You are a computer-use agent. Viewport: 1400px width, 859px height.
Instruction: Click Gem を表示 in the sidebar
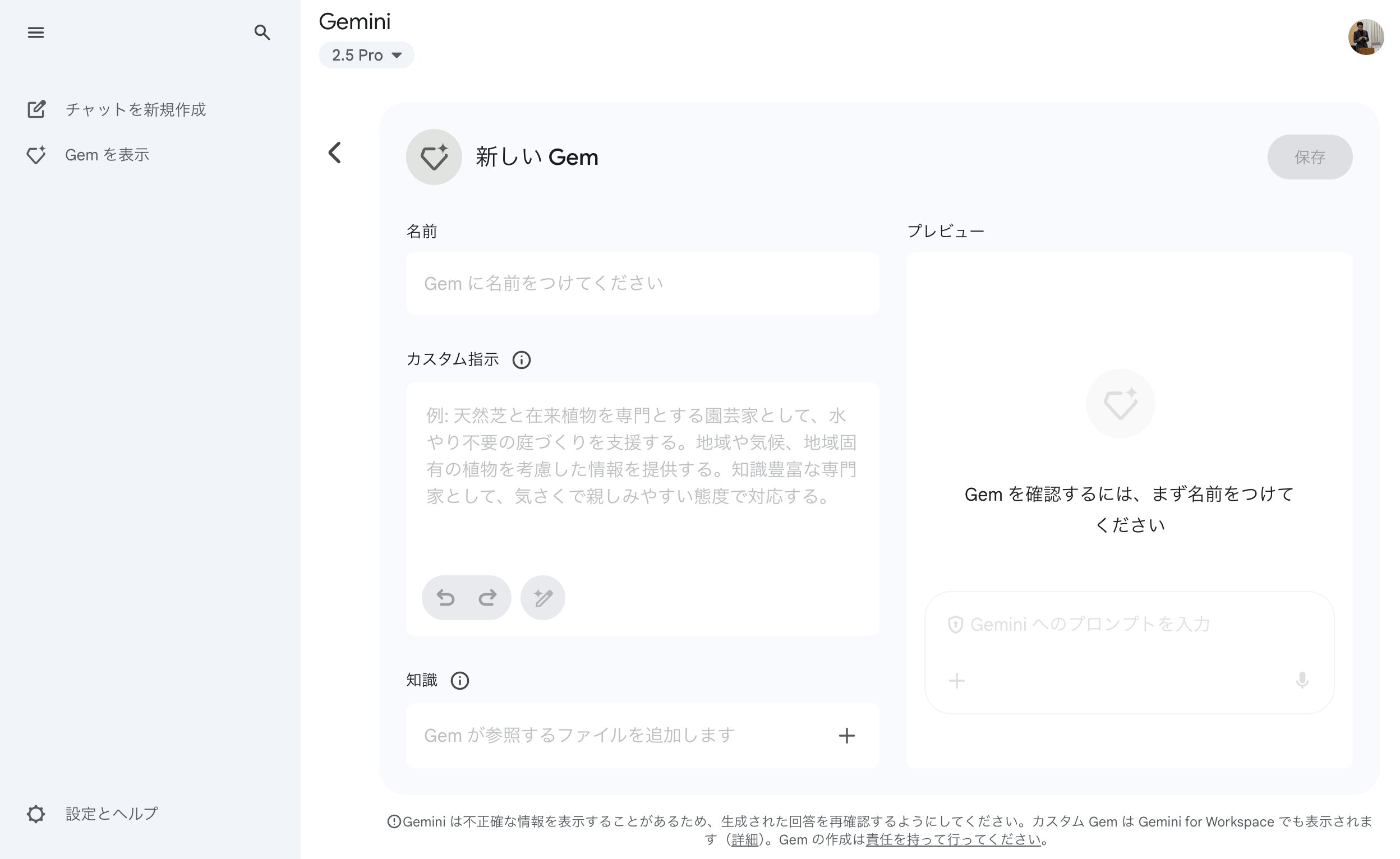(x=107, y=155)
